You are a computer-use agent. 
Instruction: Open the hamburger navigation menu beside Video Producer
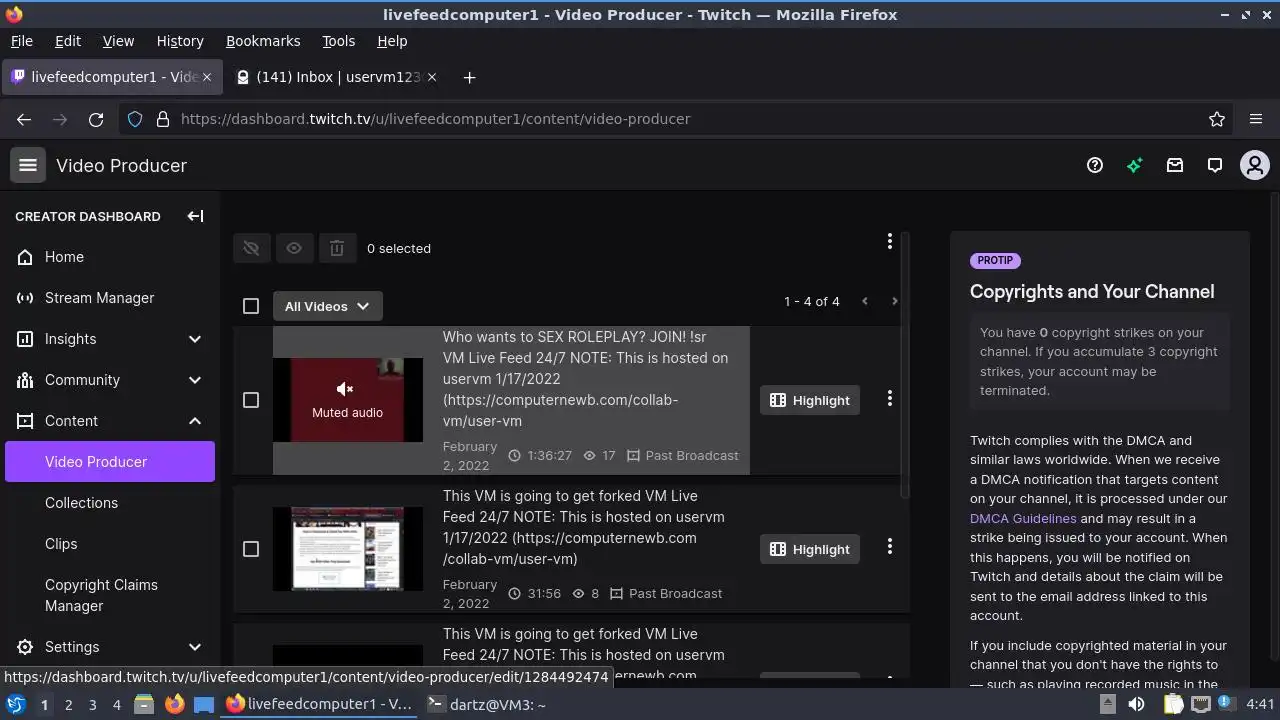tap(28, 166)
